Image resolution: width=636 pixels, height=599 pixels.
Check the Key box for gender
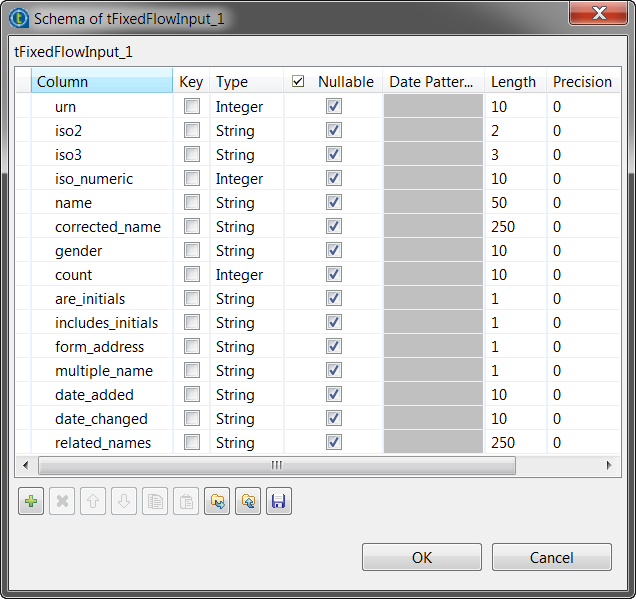(192, 250)
